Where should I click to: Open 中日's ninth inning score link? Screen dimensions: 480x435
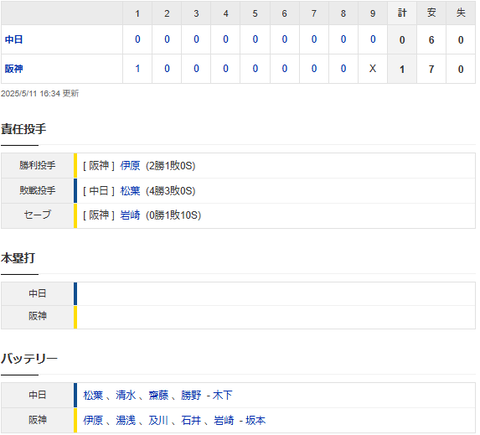[373, 39]
